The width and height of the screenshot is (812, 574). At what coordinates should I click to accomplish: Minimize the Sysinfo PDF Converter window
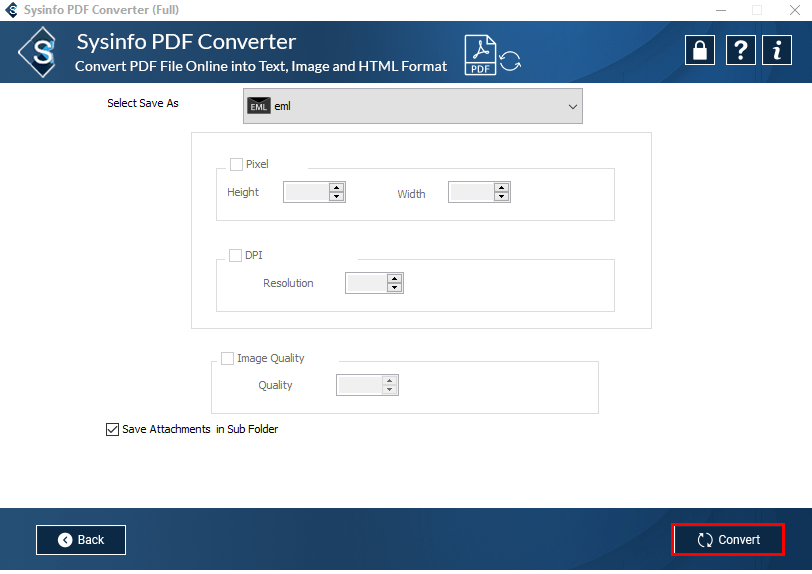[x=721, y=10]
